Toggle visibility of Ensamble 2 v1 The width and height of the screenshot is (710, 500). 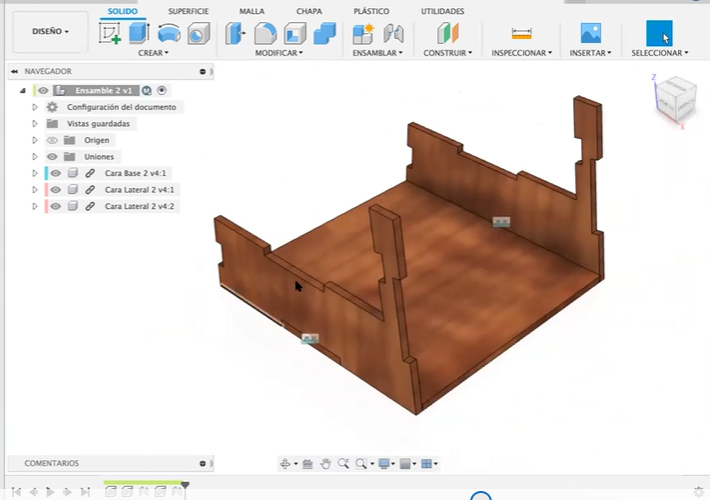click(43, 91)
